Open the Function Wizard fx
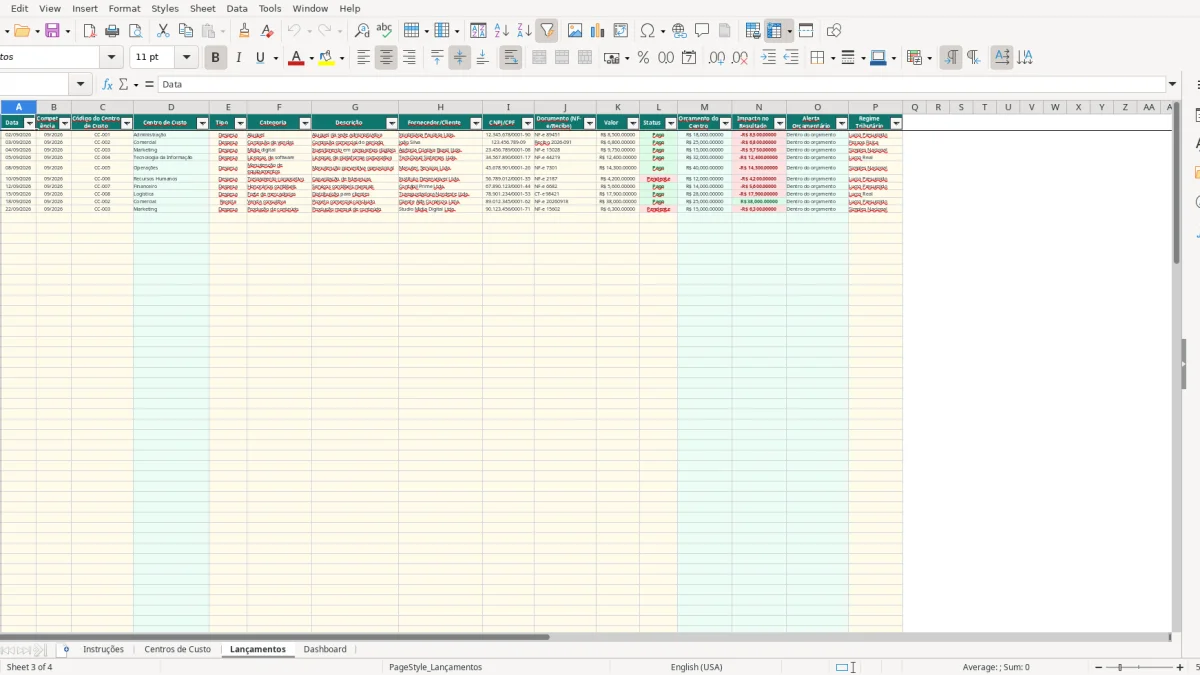 click(107, 85)
